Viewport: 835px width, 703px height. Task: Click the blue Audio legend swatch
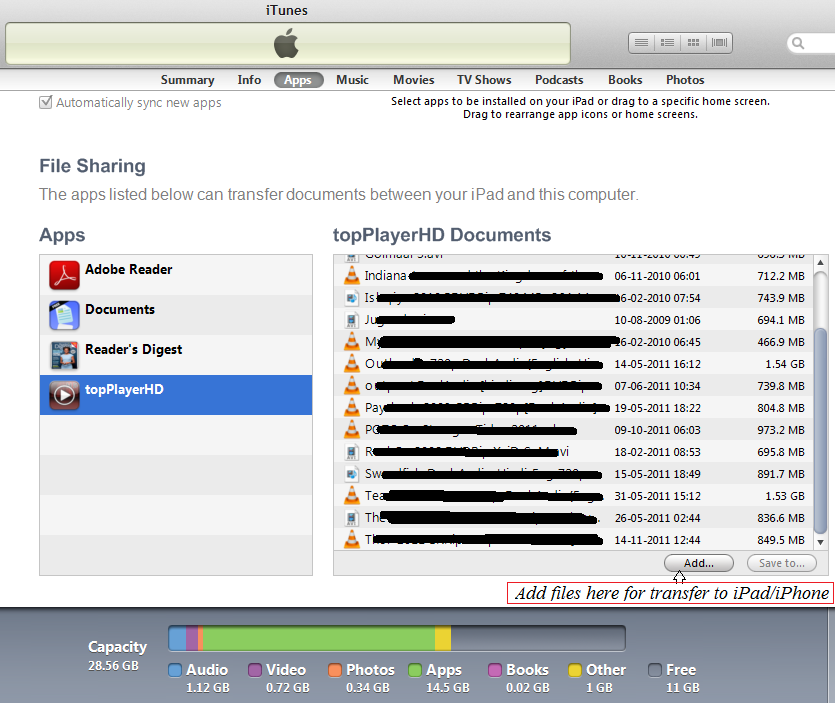[175, 670]
